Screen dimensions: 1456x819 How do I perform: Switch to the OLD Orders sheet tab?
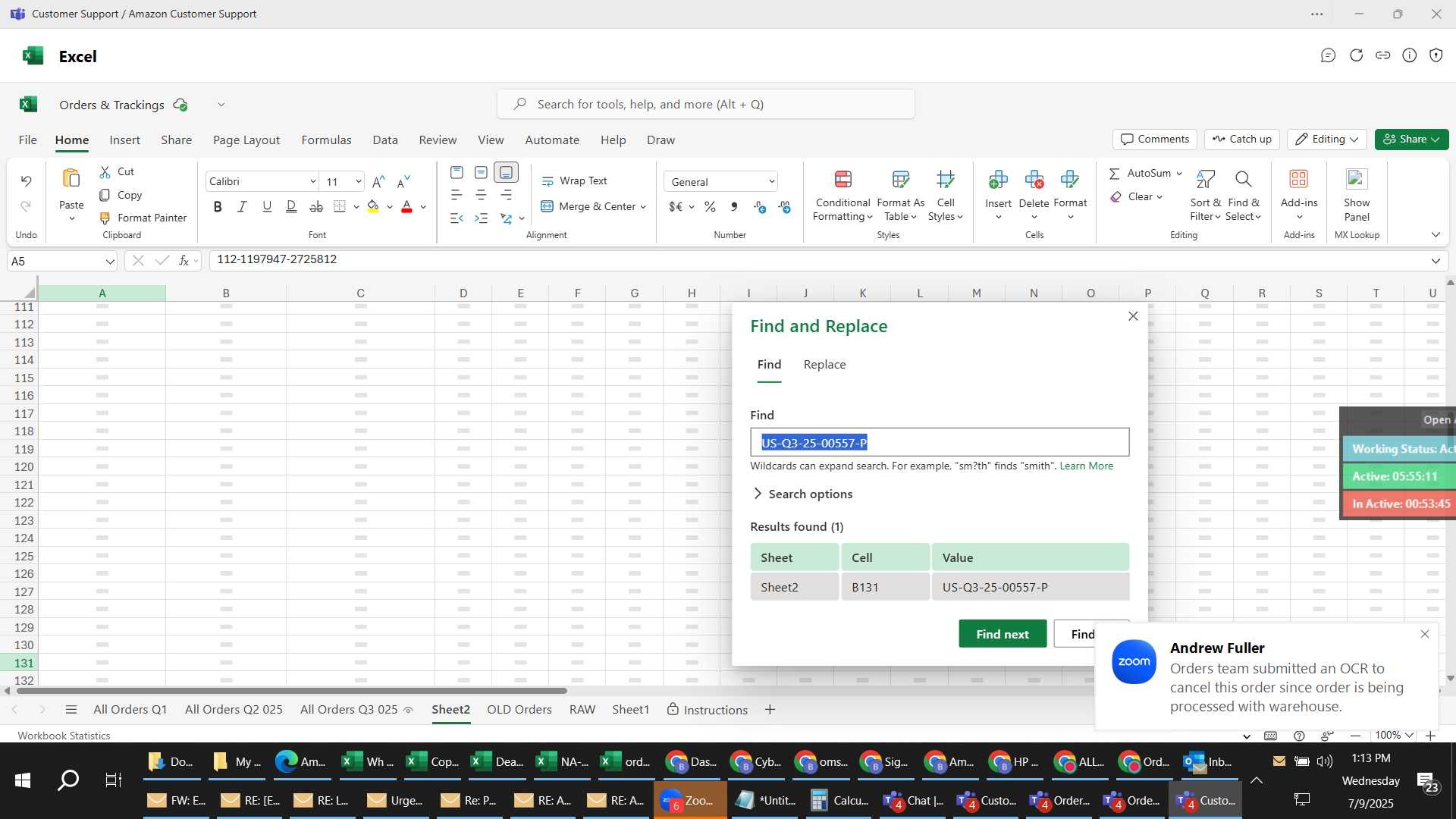[x=519, y=710]
